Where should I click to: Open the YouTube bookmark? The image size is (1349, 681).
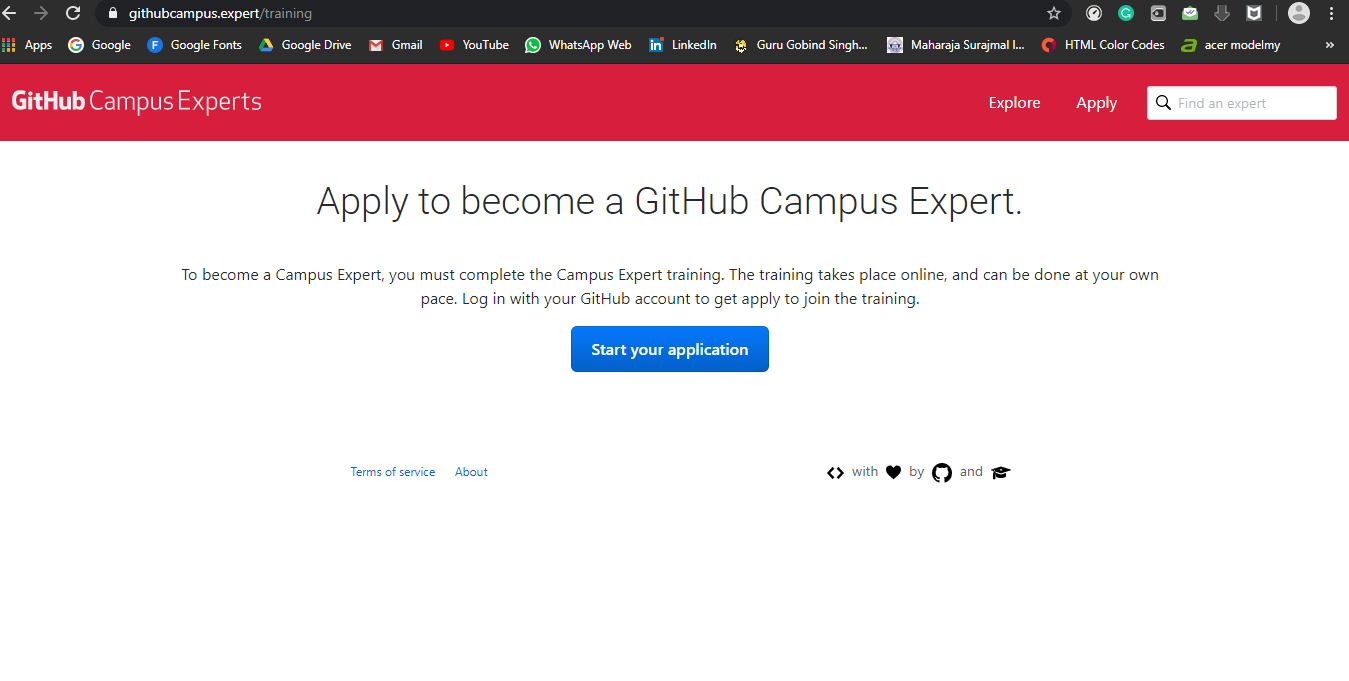[474, 45]
